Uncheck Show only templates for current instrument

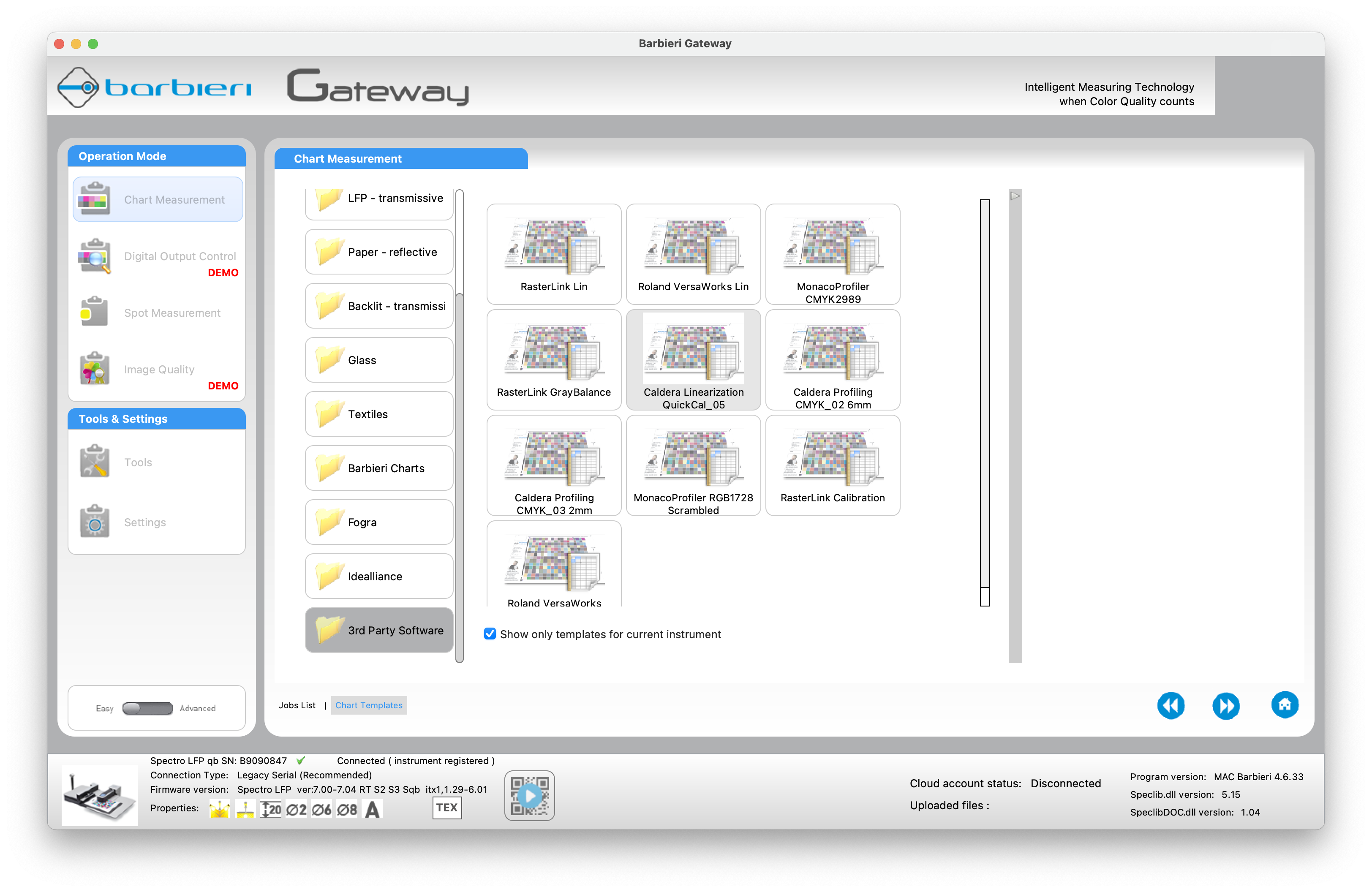point(490,634)
